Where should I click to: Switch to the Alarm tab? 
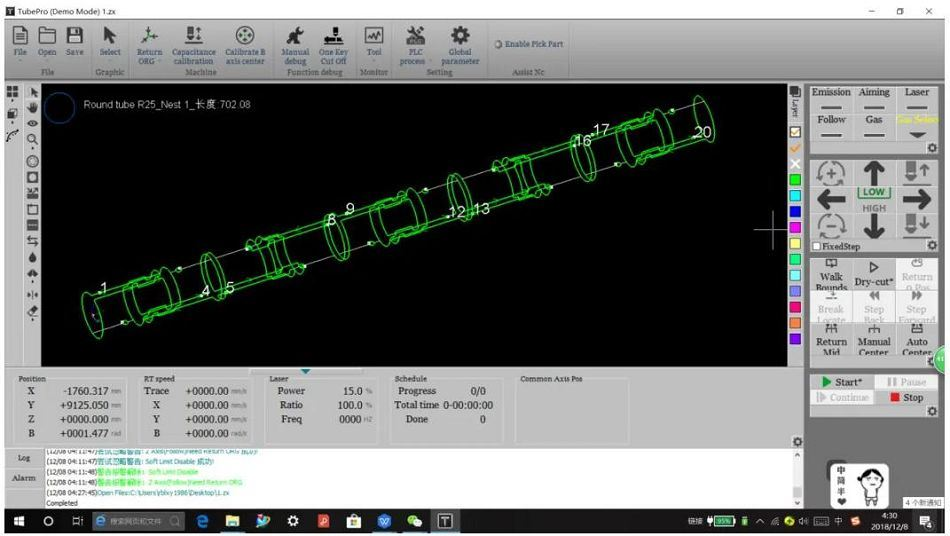(x=24, y=478)
